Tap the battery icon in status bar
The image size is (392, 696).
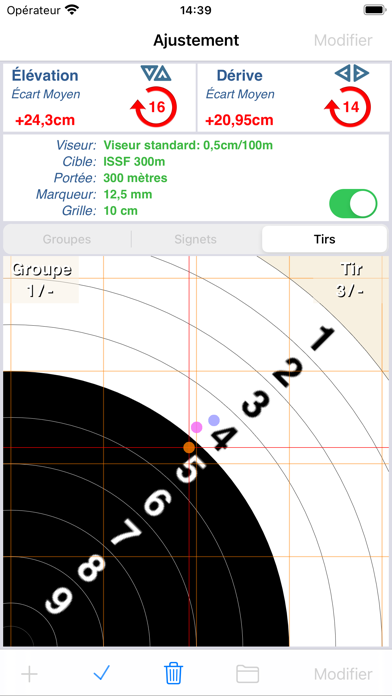(x=375, y=10)
